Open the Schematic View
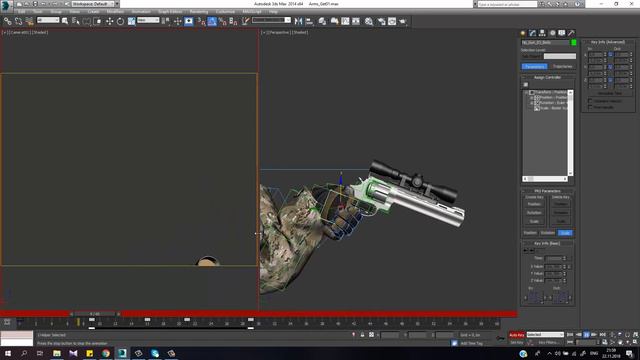This screenshot has width=640, height=360. pyautogui.click(x=356, y=21)
